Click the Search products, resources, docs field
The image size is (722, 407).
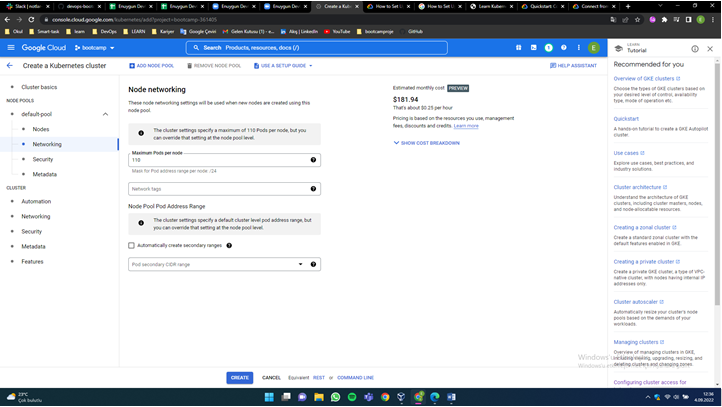(x=317, y=47)
